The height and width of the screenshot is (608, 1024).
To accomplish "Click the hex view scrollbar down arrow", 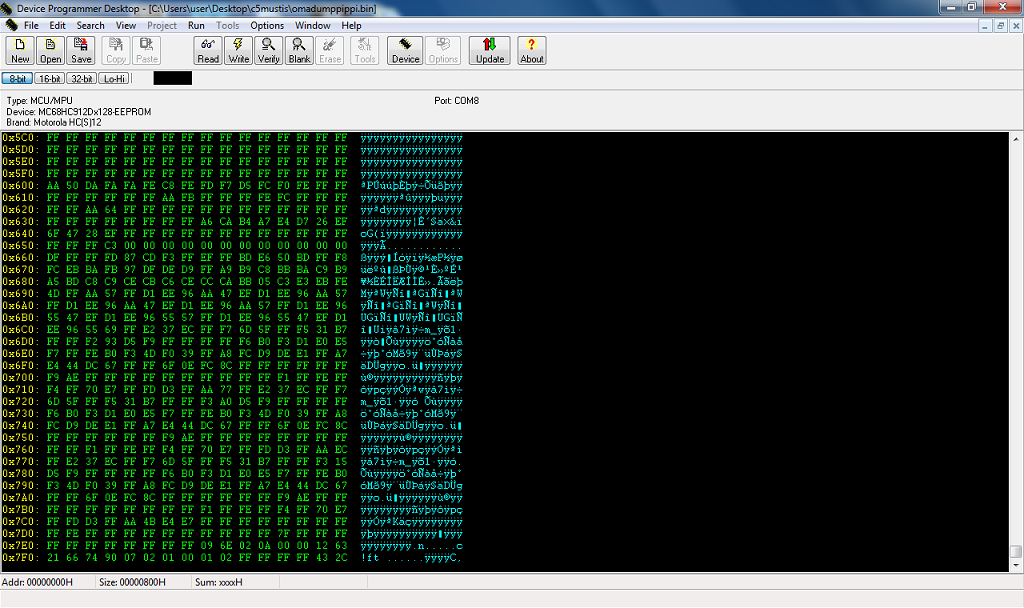I will (x=1016, y=566).
